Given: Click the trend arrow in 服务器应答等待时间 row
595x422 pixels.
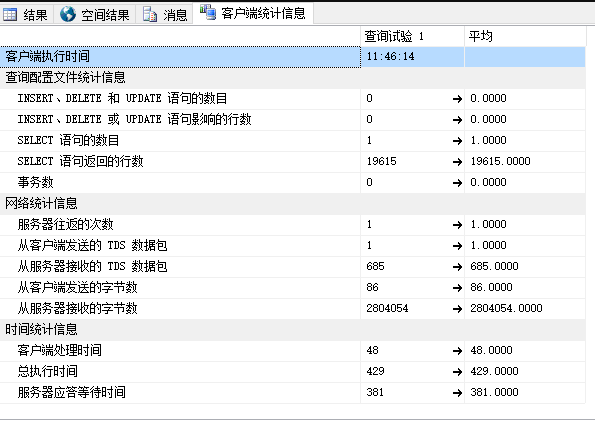Looking at the screenshot, I should [457, 393].
